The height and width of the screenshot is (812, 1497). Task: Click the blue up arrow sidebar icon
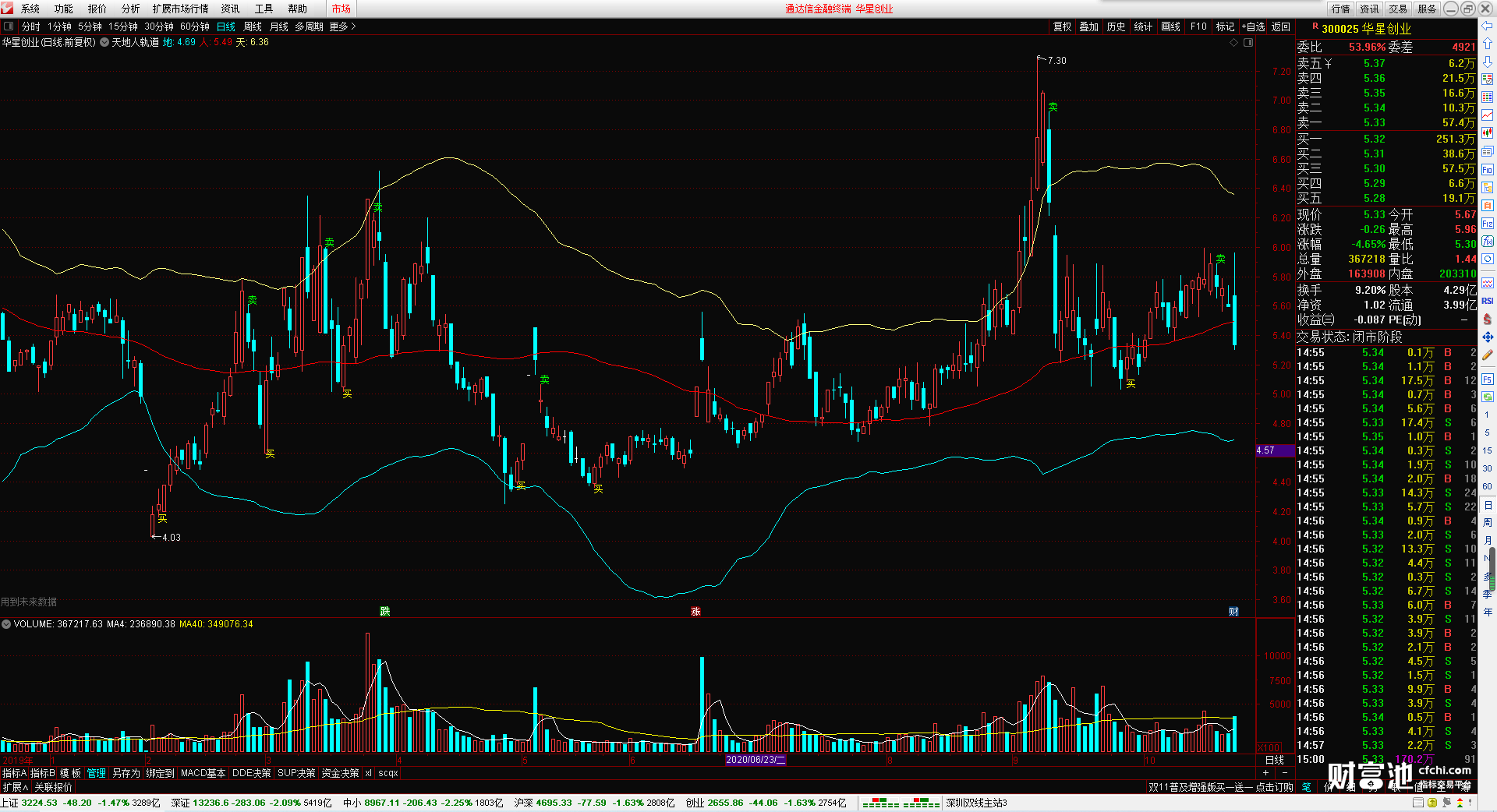point(1488,44)
